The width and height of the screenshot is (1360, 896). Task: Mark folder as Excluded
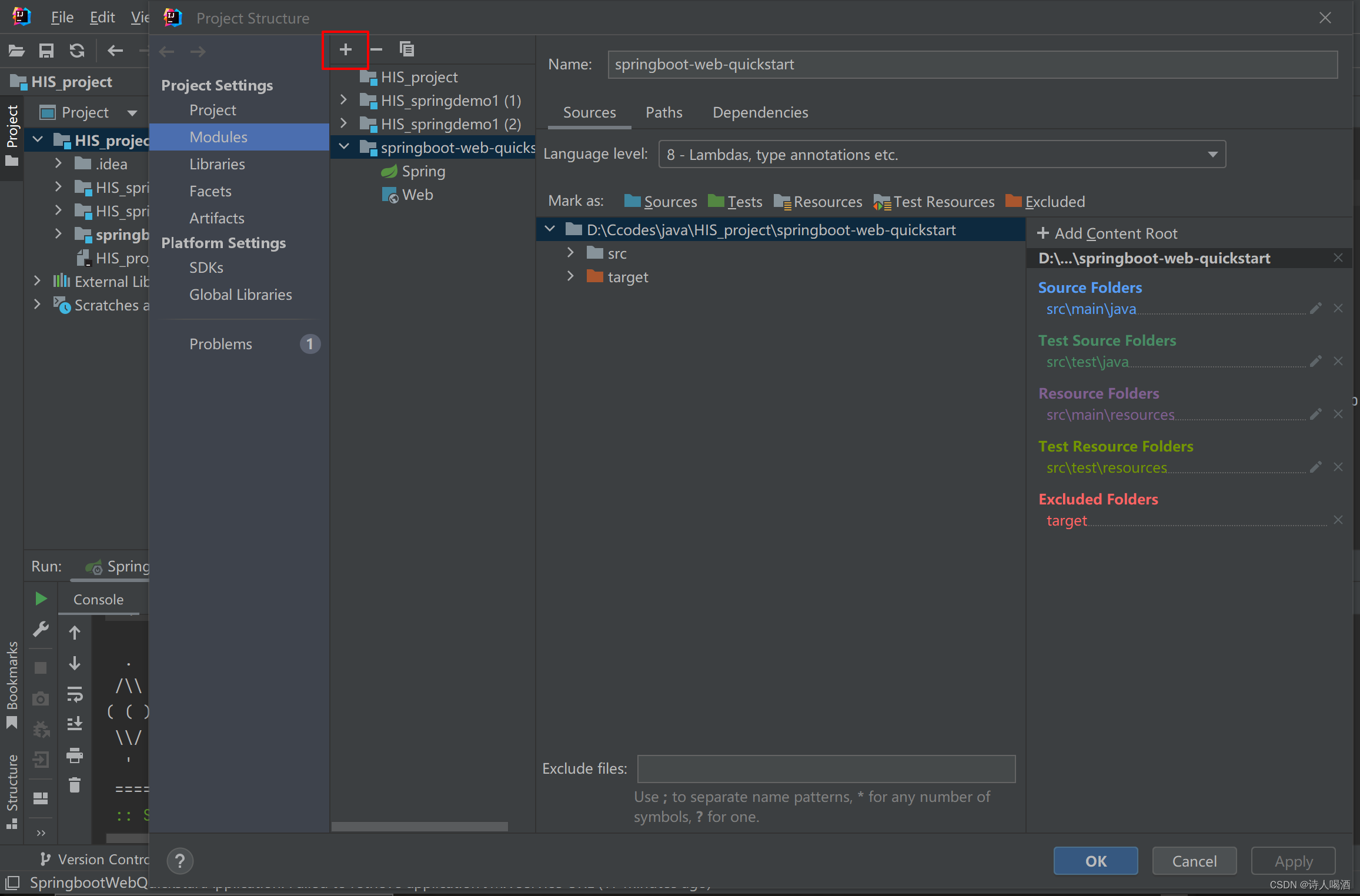[x=1045, y=202]
